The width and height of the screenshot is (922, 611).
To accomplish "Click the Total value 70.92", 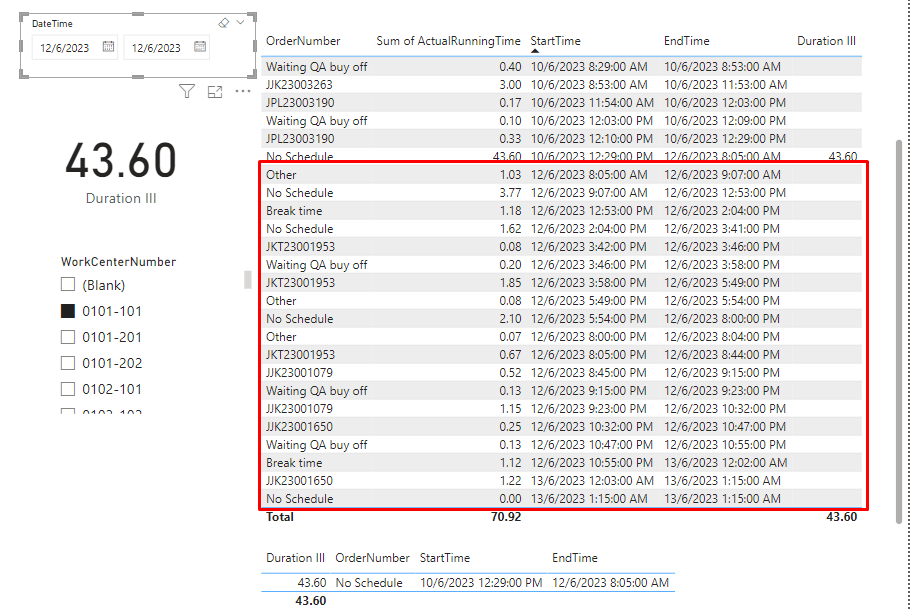I will click(x=506, y=517).
